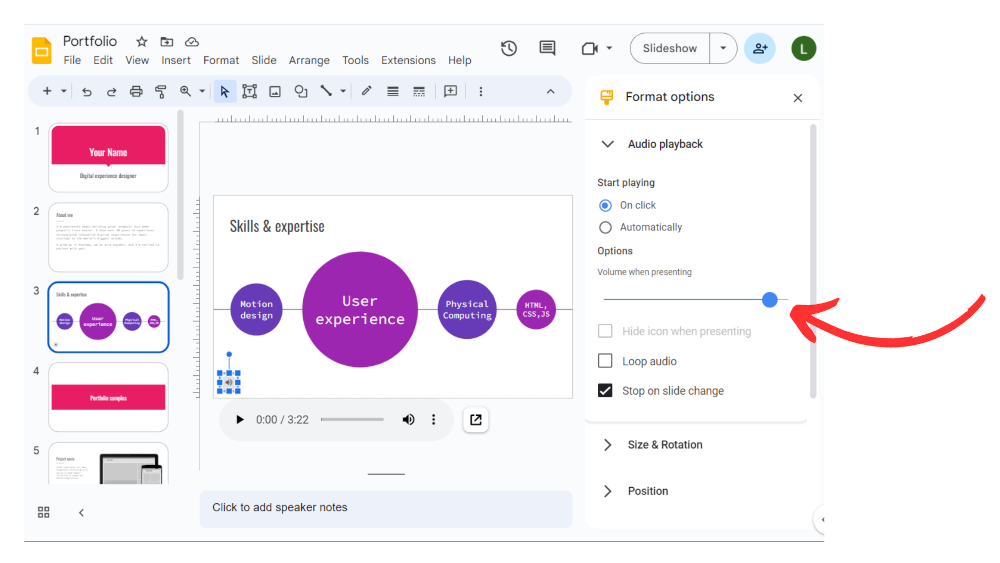This screenshot has height=563, width=1000.
Task: Open audio player more options
Action: (x=434, y=420)
